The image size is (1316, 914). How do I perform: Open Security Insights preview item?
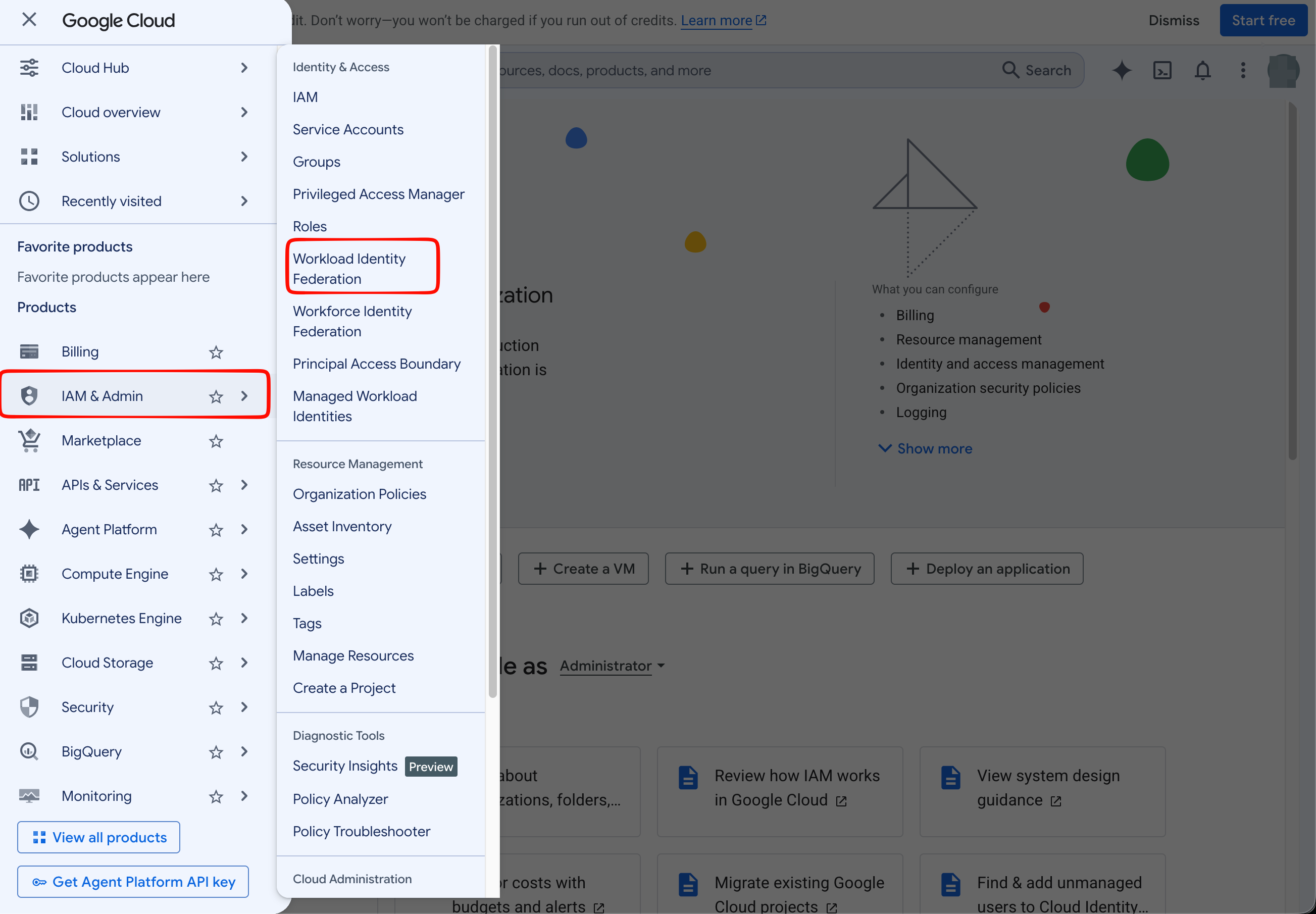coord(375,766)
